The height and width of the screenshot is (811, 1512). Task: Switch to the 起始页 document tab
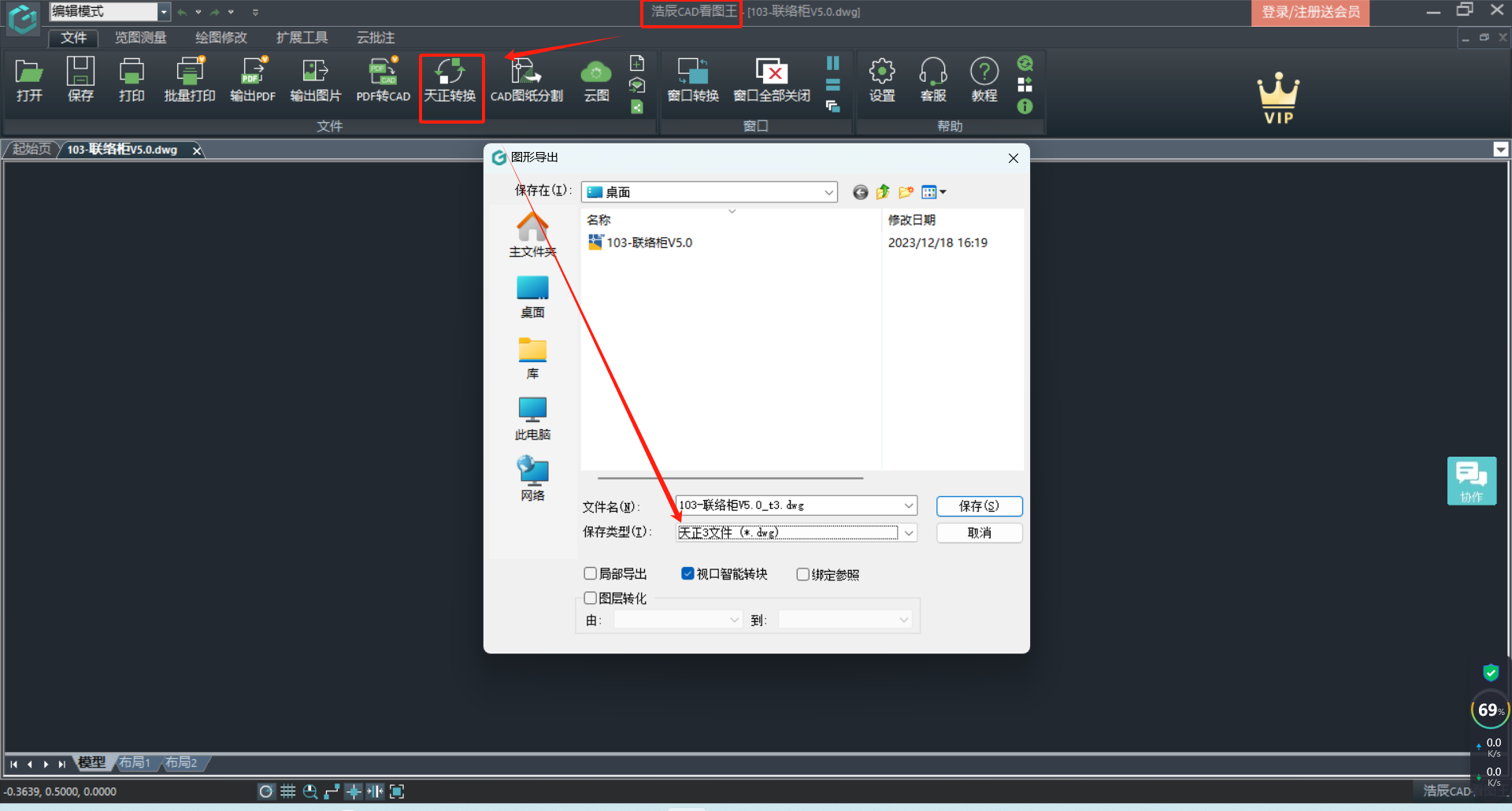pyautogui.click(x=31, y=149)
